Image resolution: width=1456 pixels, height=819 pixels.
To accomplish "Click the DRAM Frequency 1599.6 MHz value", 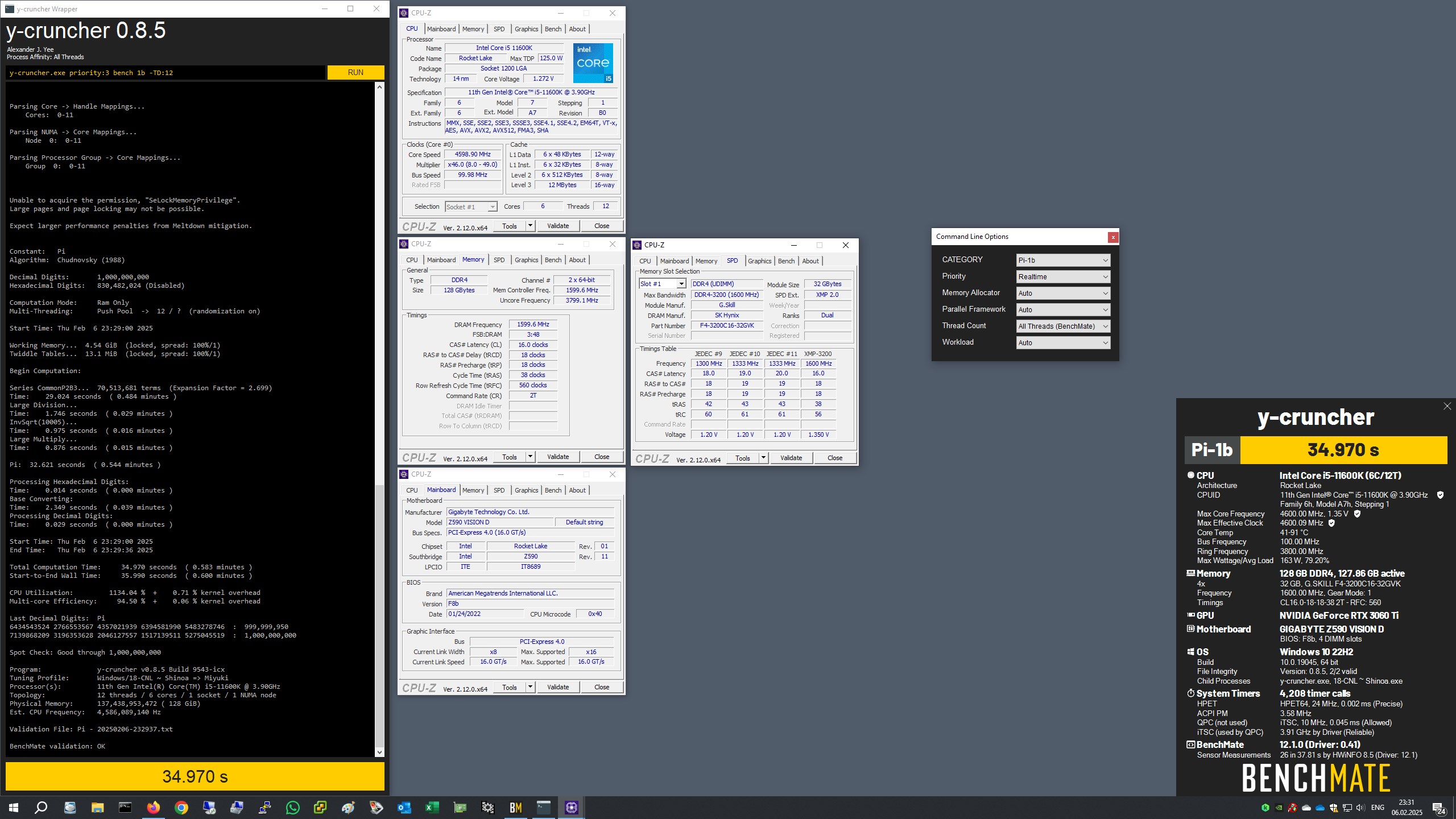I will 533,324.
